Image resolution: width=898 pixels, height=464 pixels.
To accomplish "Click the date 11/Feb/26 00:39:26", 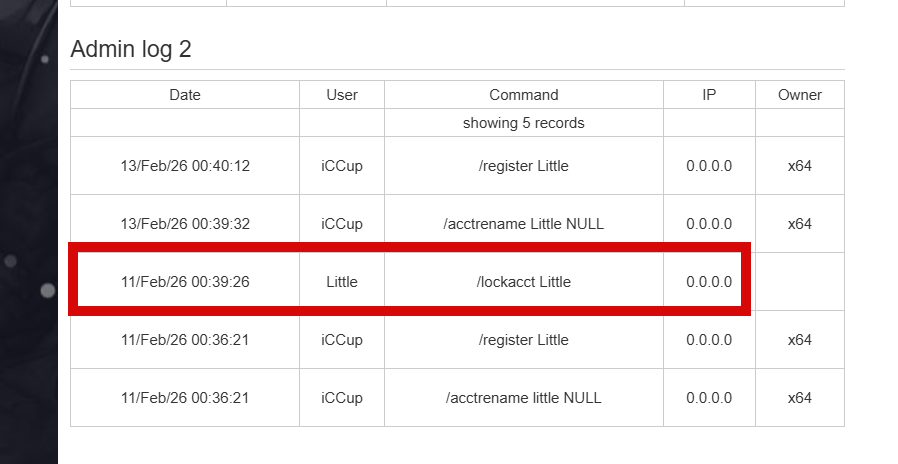I will click(x=185, y=282).
